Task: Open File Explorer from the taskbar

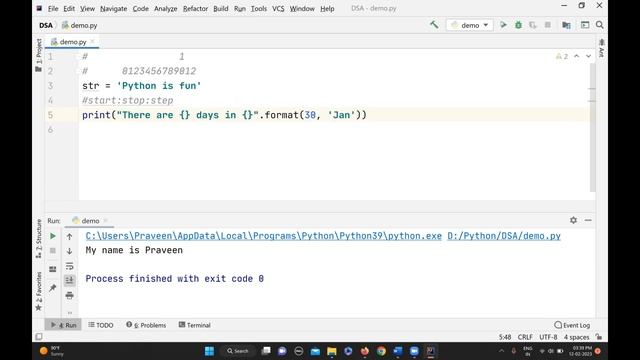Action: click(331, 351)
